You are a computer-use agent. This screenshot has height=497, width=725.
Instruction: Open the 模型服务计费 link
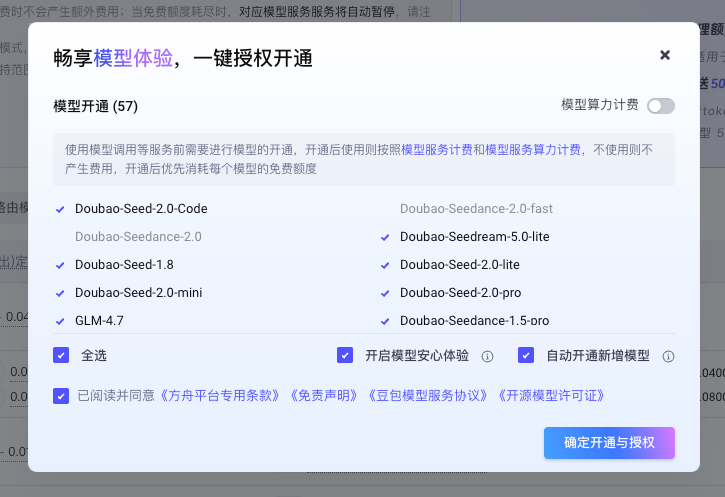point(437,150)
